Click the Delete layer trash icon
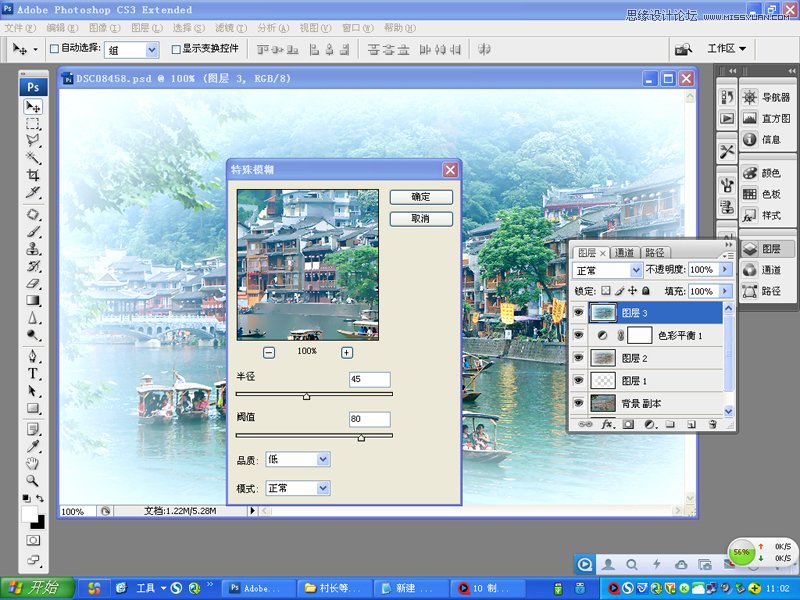 click(x=712, y=424)
